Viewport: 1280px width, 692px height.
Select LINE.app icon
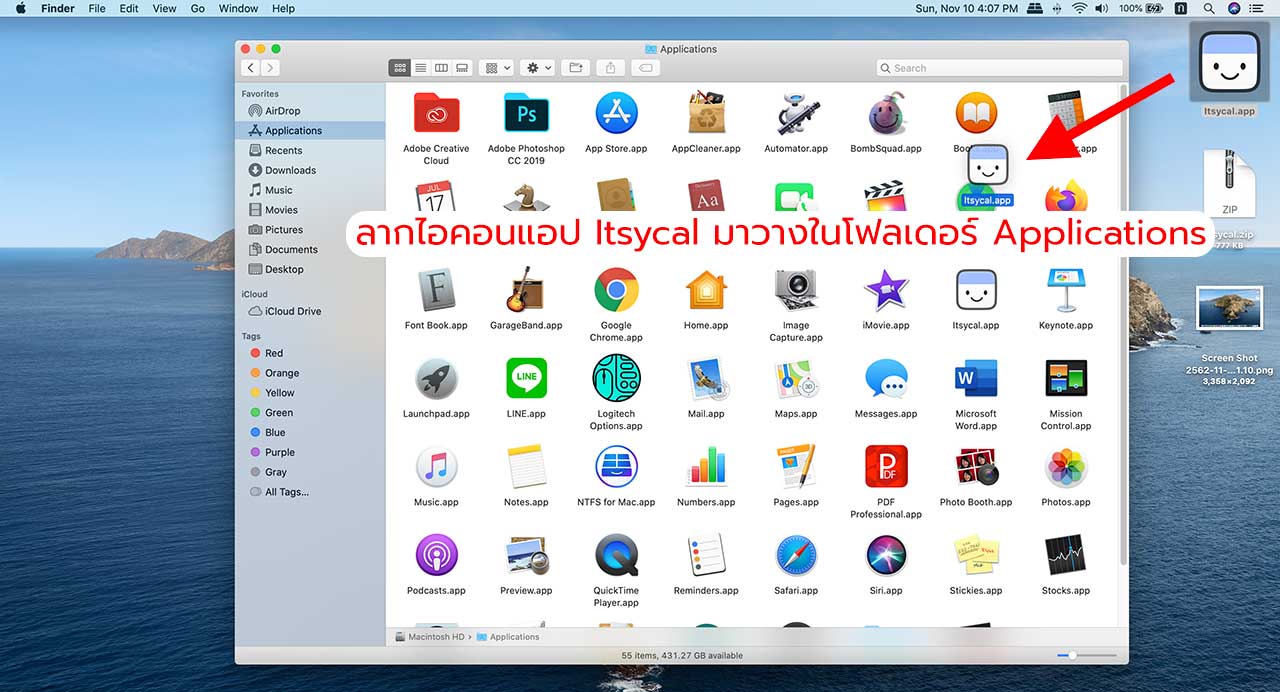pyautogui.click(x=526, y=378)
